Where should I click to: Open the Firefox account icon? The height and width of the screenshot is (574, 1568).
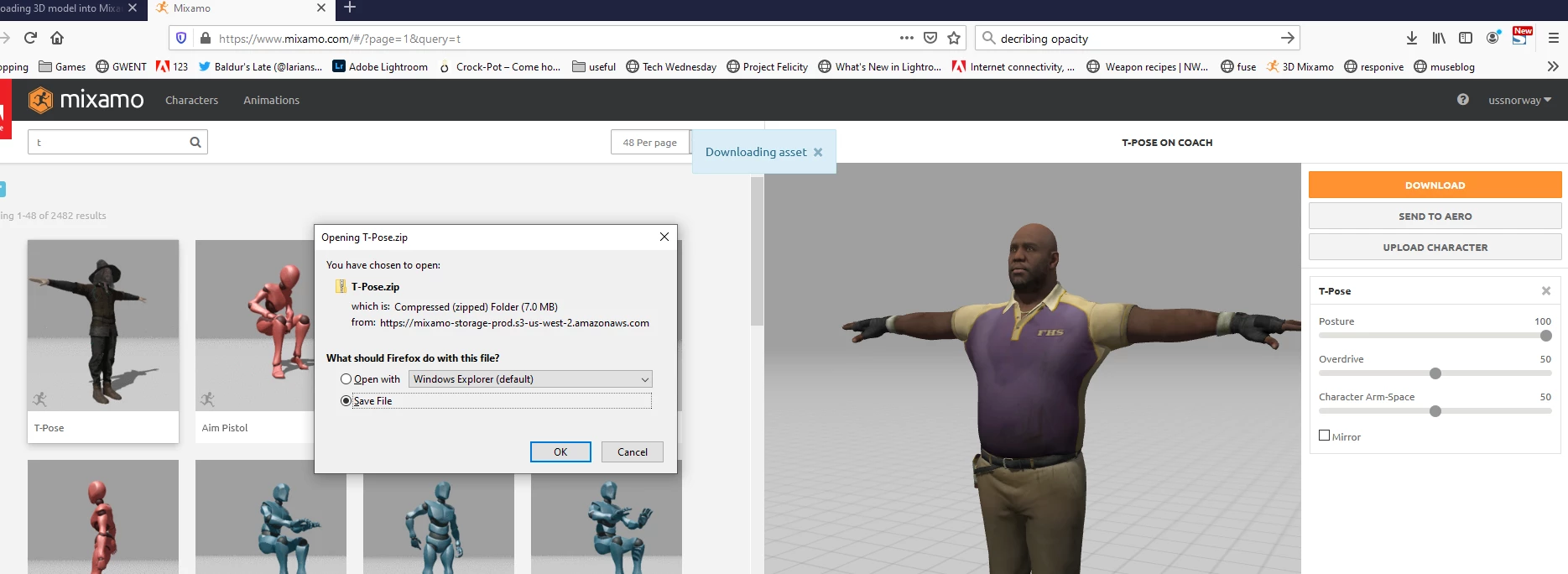(x=1493, y=38)
